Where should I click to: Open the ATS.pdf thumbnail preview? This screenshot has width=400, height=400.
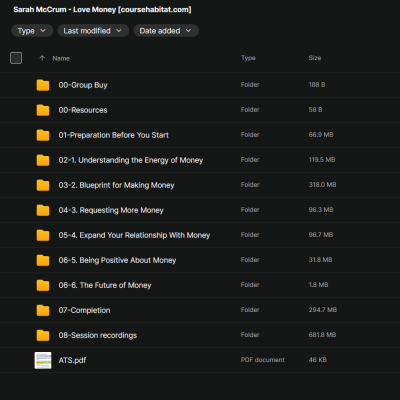(x=43, y=360)
